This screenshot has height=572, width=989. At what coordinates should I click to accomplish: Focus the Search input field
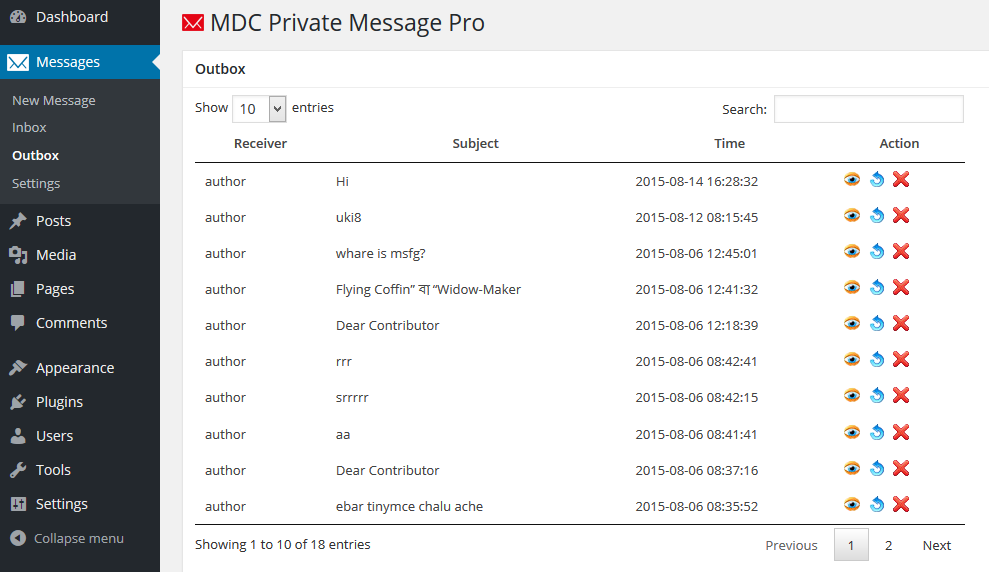pyautogui.click(x=869, y=109)
